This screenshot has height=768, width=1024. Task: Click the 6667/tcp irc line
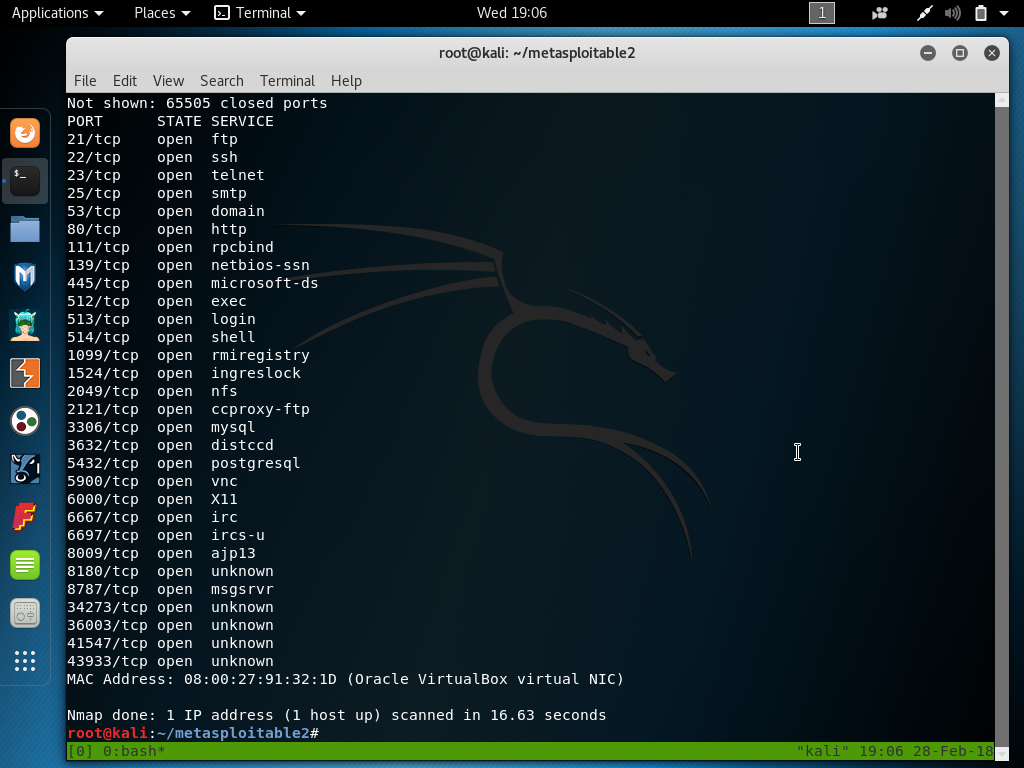pyautogui.click(x=152, y=517)
